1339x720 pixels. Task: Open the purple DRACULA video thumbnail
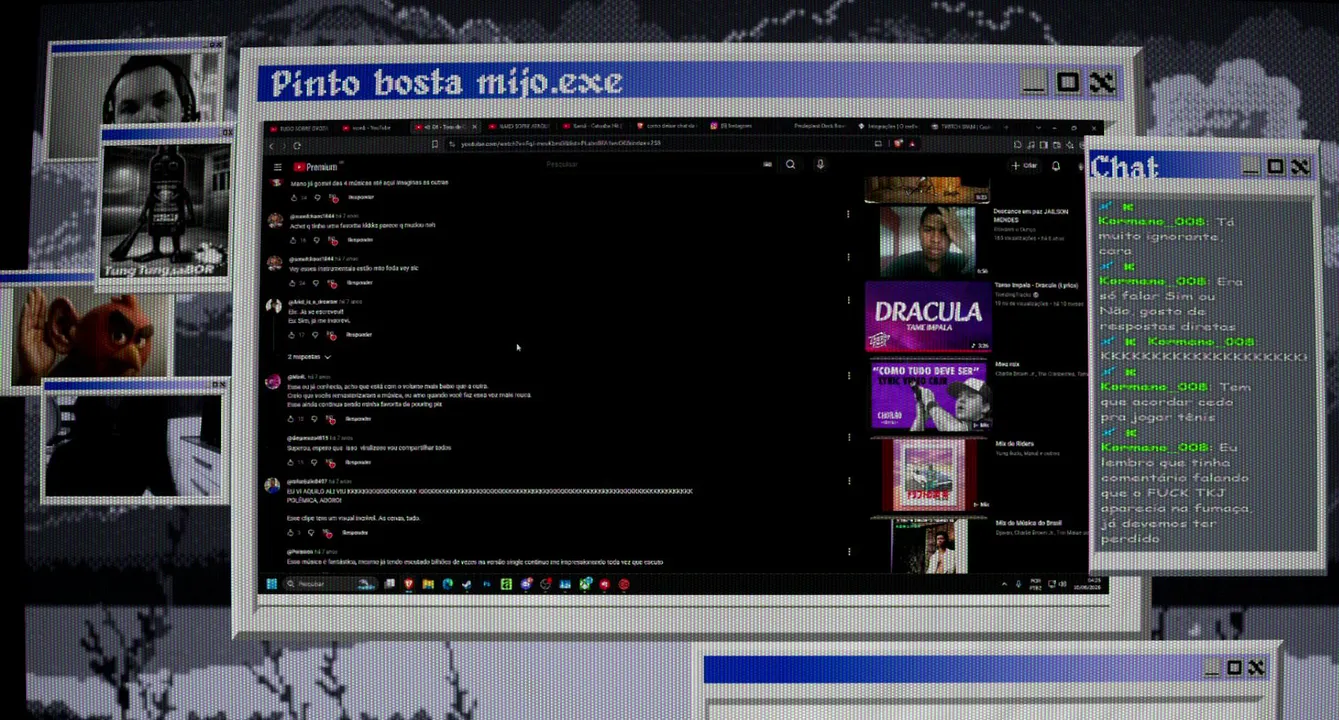click(x=928, y=317)
